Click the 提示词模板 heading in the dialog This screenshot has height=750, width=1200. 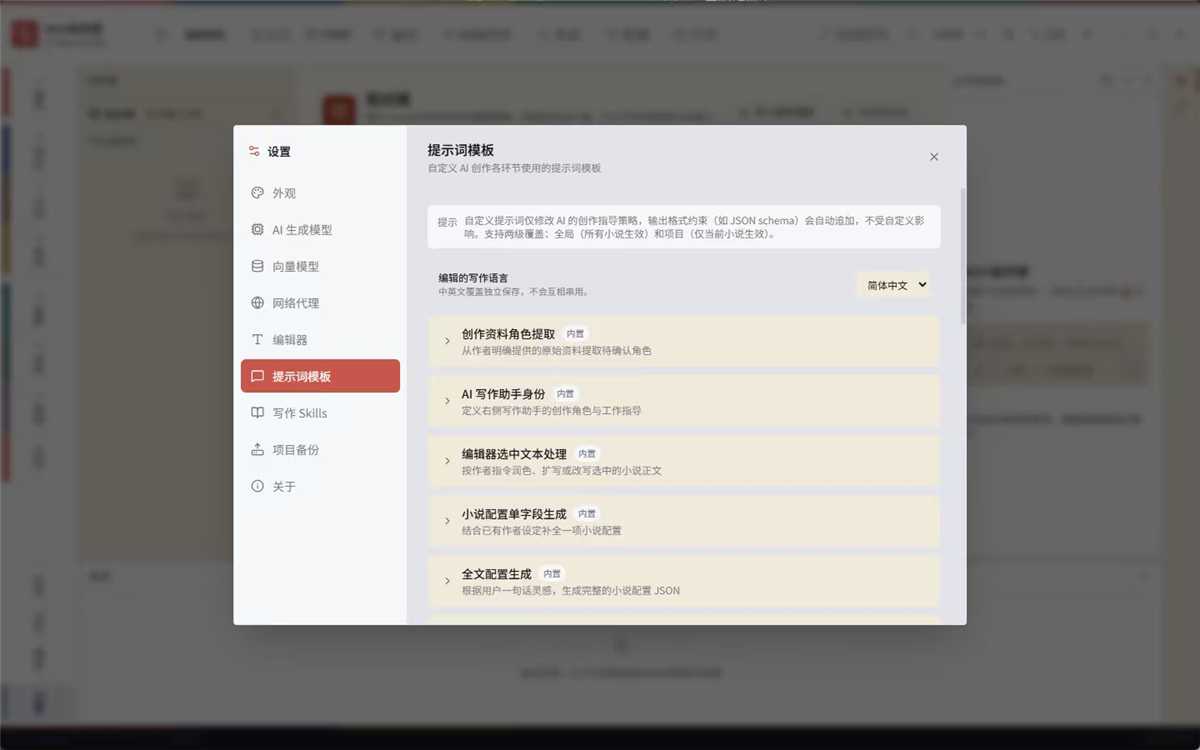pos(461,150)
